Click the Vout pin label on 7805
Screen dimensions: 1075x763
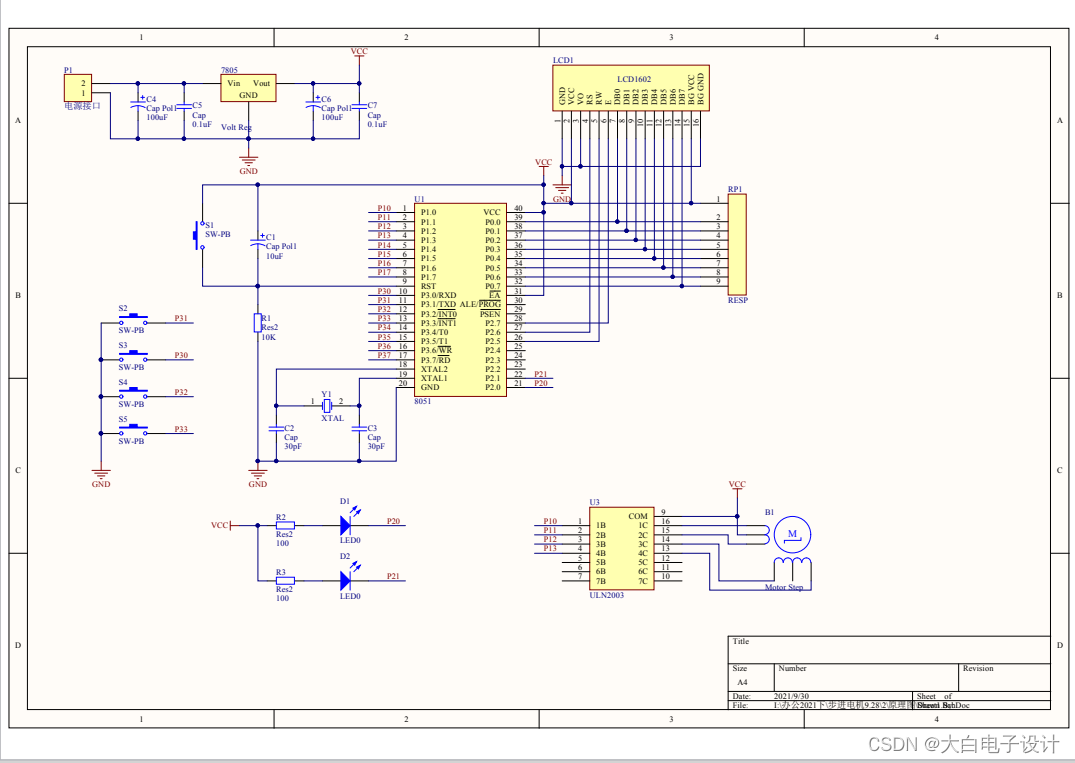[262, 83]
